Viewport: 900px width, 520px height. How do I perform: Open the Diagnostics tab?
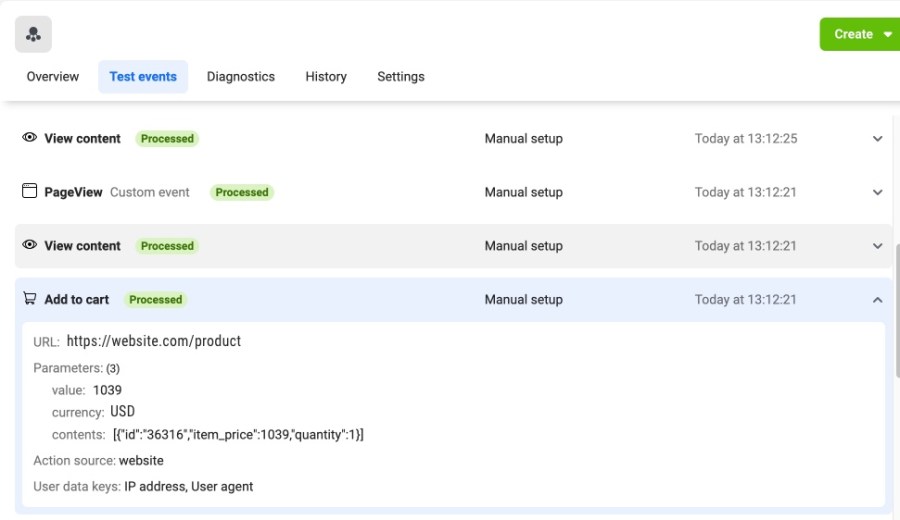(x=241, y=77)
